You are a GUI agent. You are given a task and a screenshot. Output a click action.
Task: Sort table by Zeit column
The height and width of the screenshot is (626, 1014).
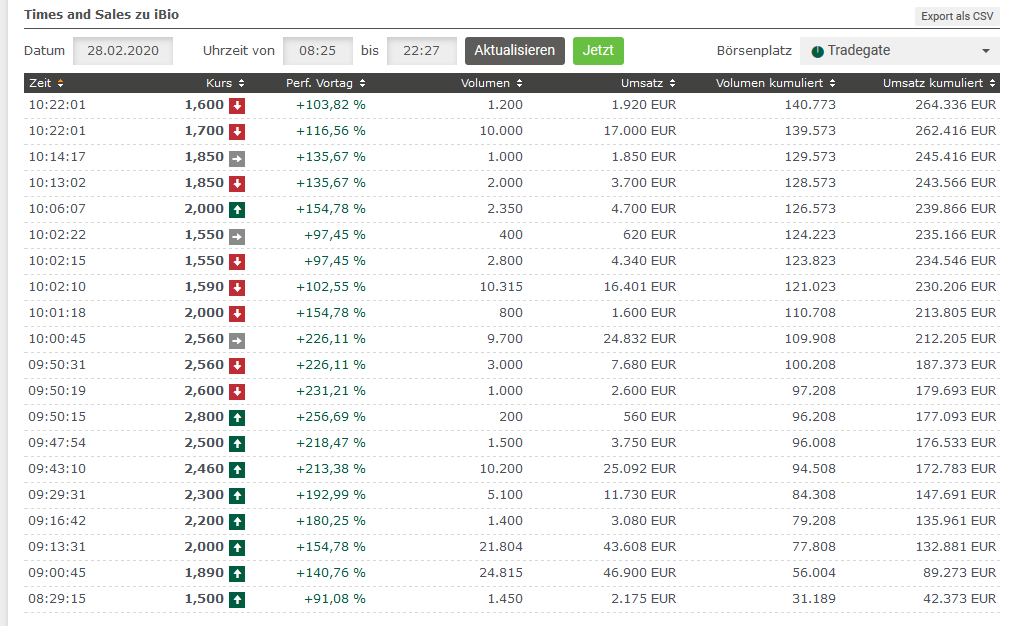click(46, 83)
